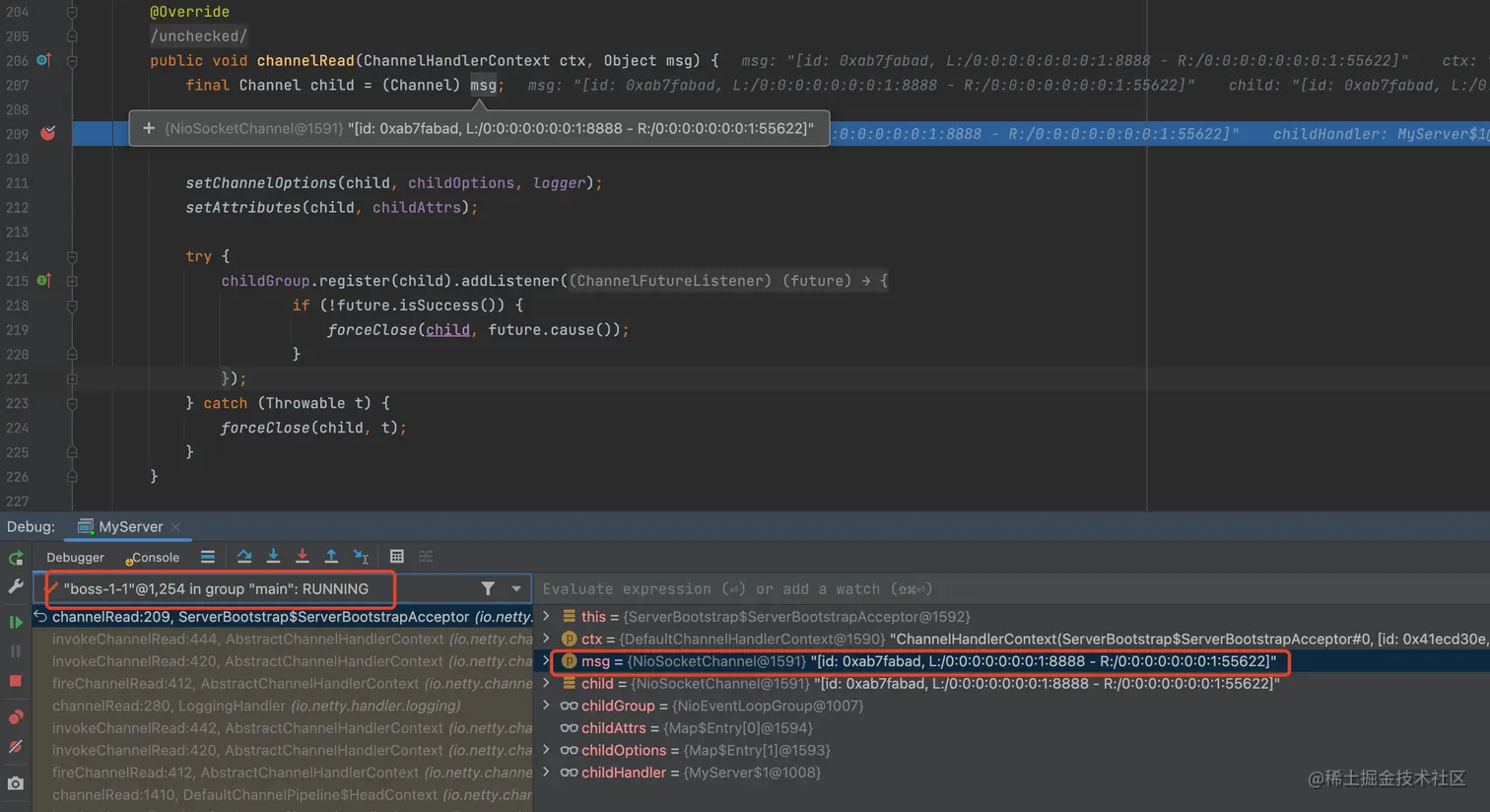The width and height of the screenshot is (1490, 812).
Task: Select frame invokeChannelRead:442
Action: tap(283, 728)
